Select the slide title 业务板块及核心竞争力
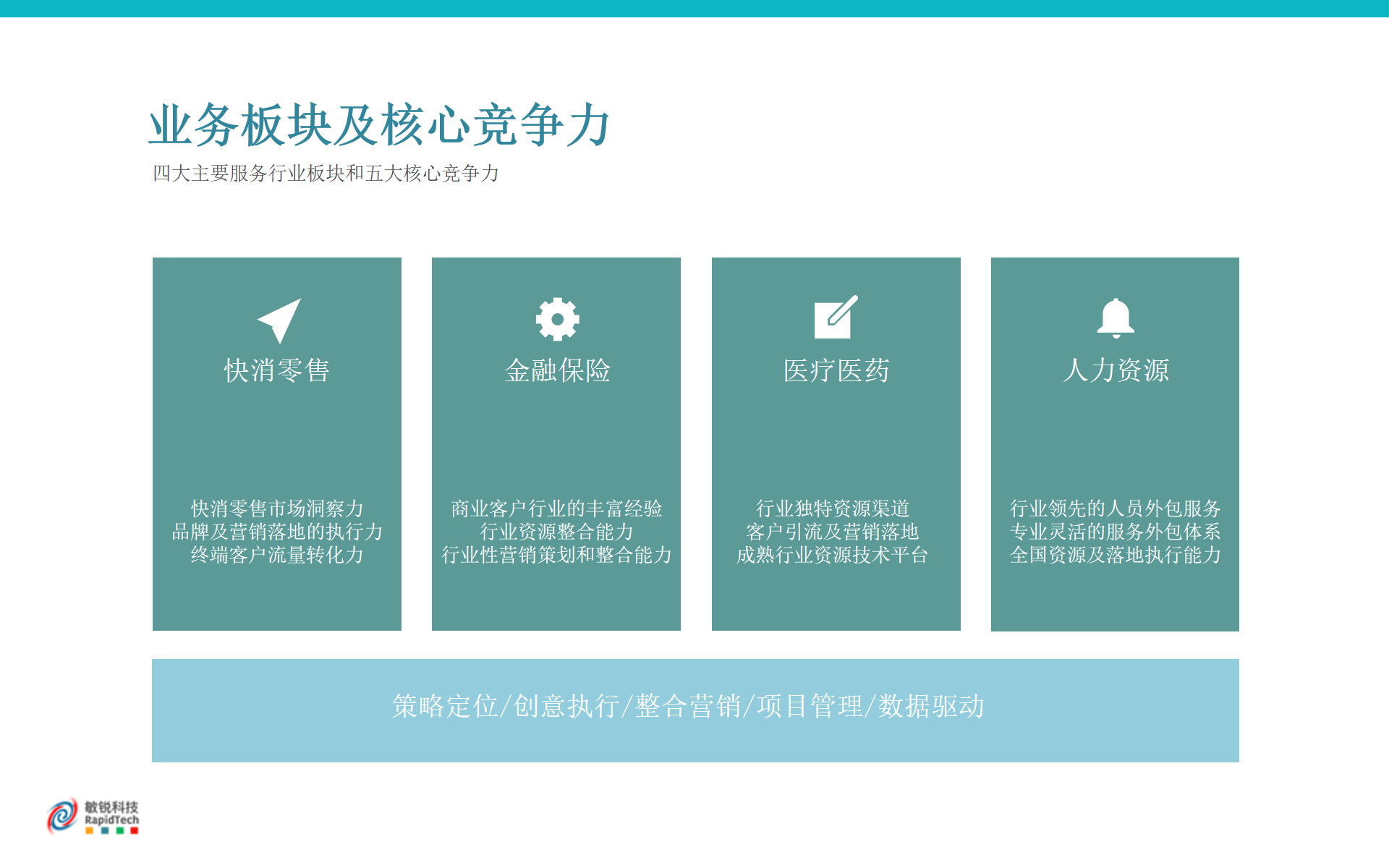This screenshot has width=1389, height=868. tap(380, 125)
